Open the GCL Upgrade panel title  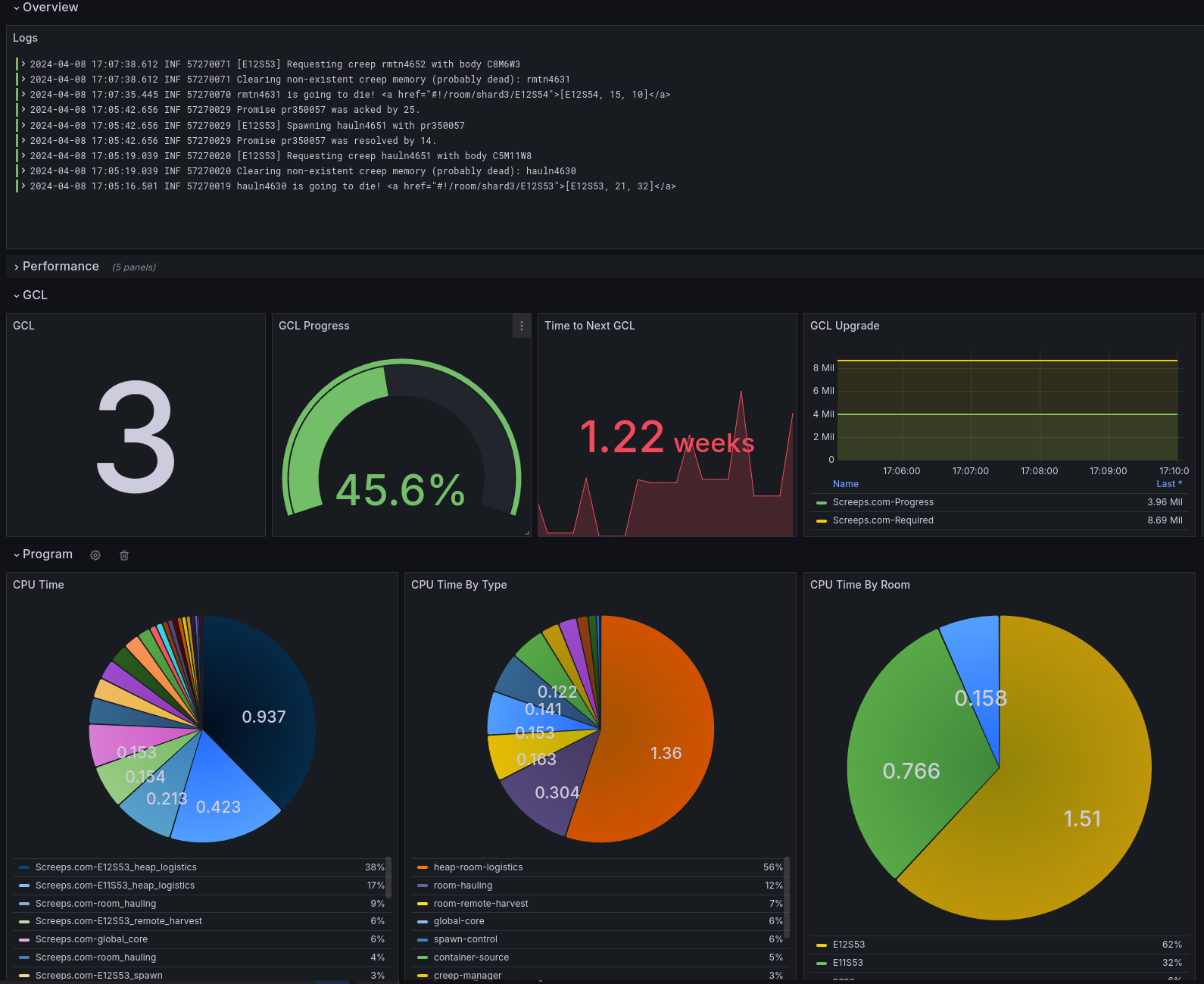tap(844, 326)
